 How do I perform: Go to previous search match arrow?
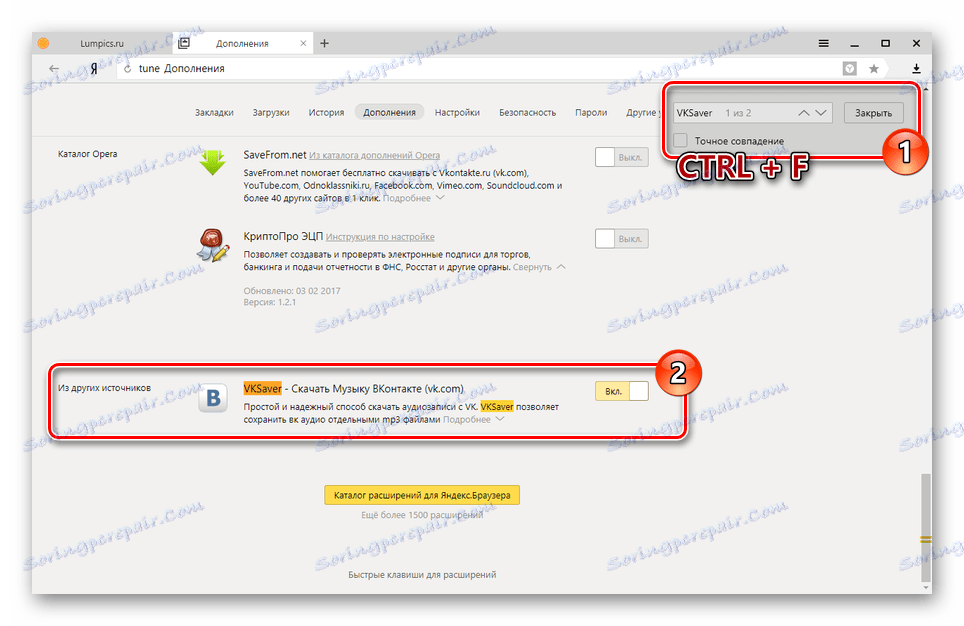pos(804,113)
